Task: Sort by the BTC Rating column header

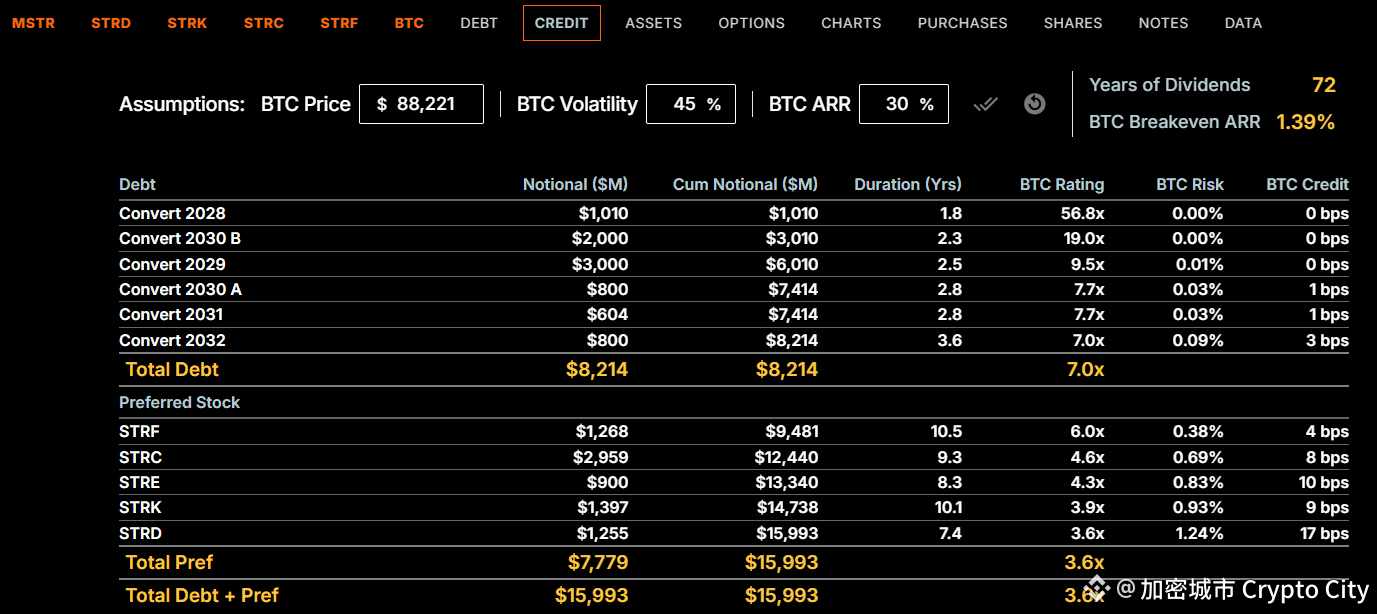Action: [1062, 184]
